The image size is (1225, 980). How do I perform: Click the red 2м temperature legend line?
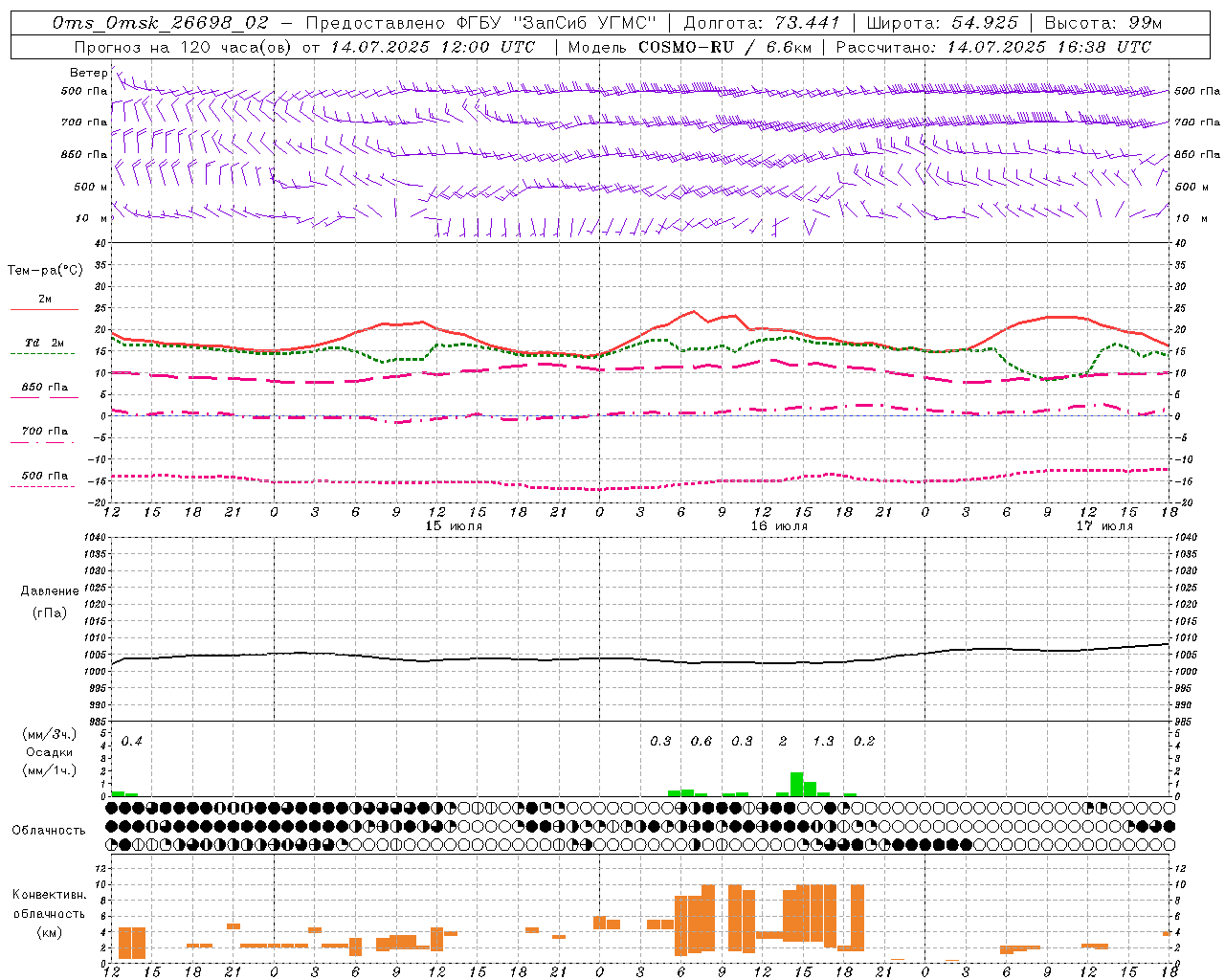[x=44, y=309]
